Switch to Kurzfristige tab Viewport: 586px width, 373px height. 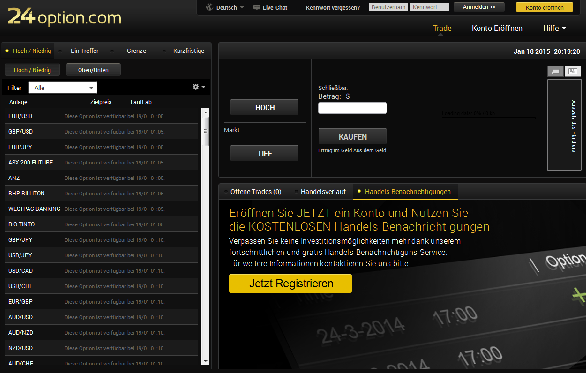point(188,51)
